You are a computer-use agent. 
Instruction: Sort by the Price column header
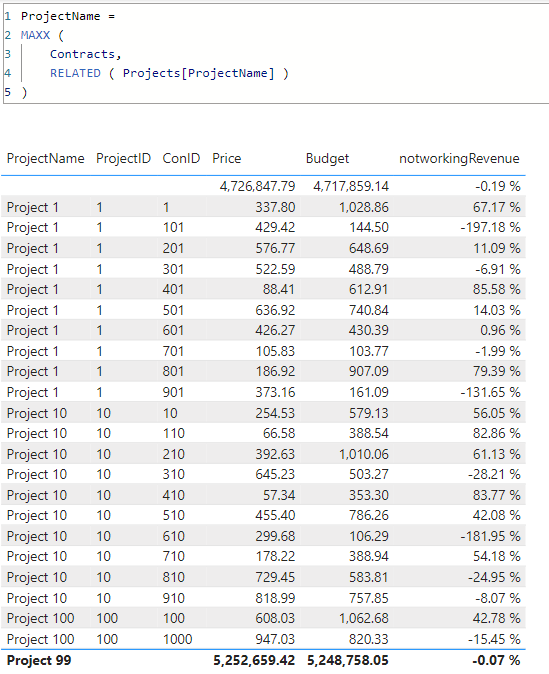[x=227, y=159]
